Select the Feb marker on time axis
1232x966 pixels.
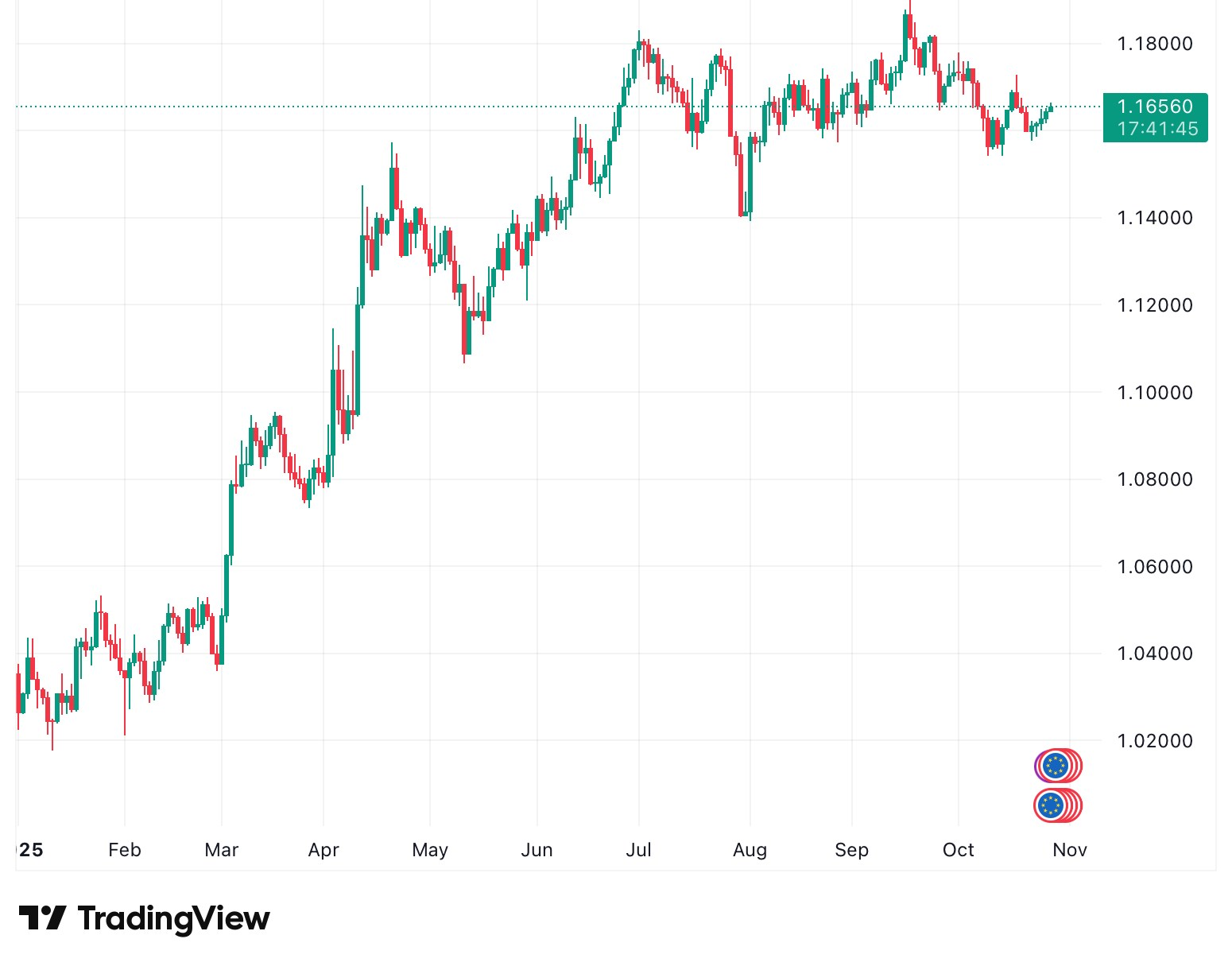[x=125, y=850]
